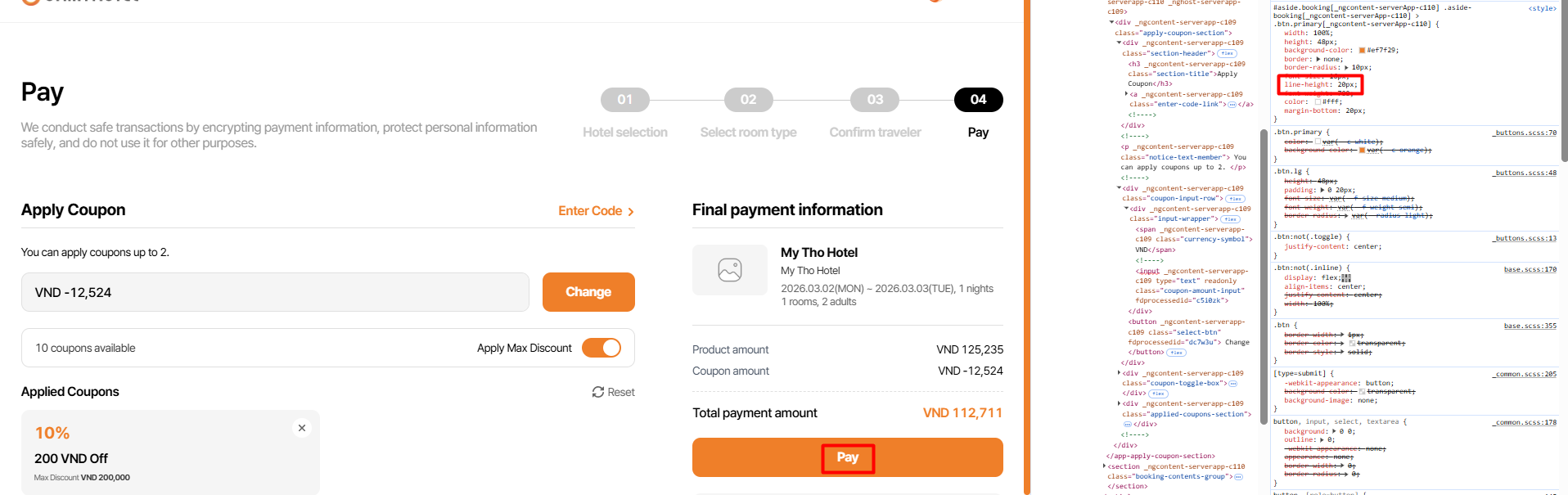
Task: Click the hotel image placeholder thumbnail
Action: [729, 270]
